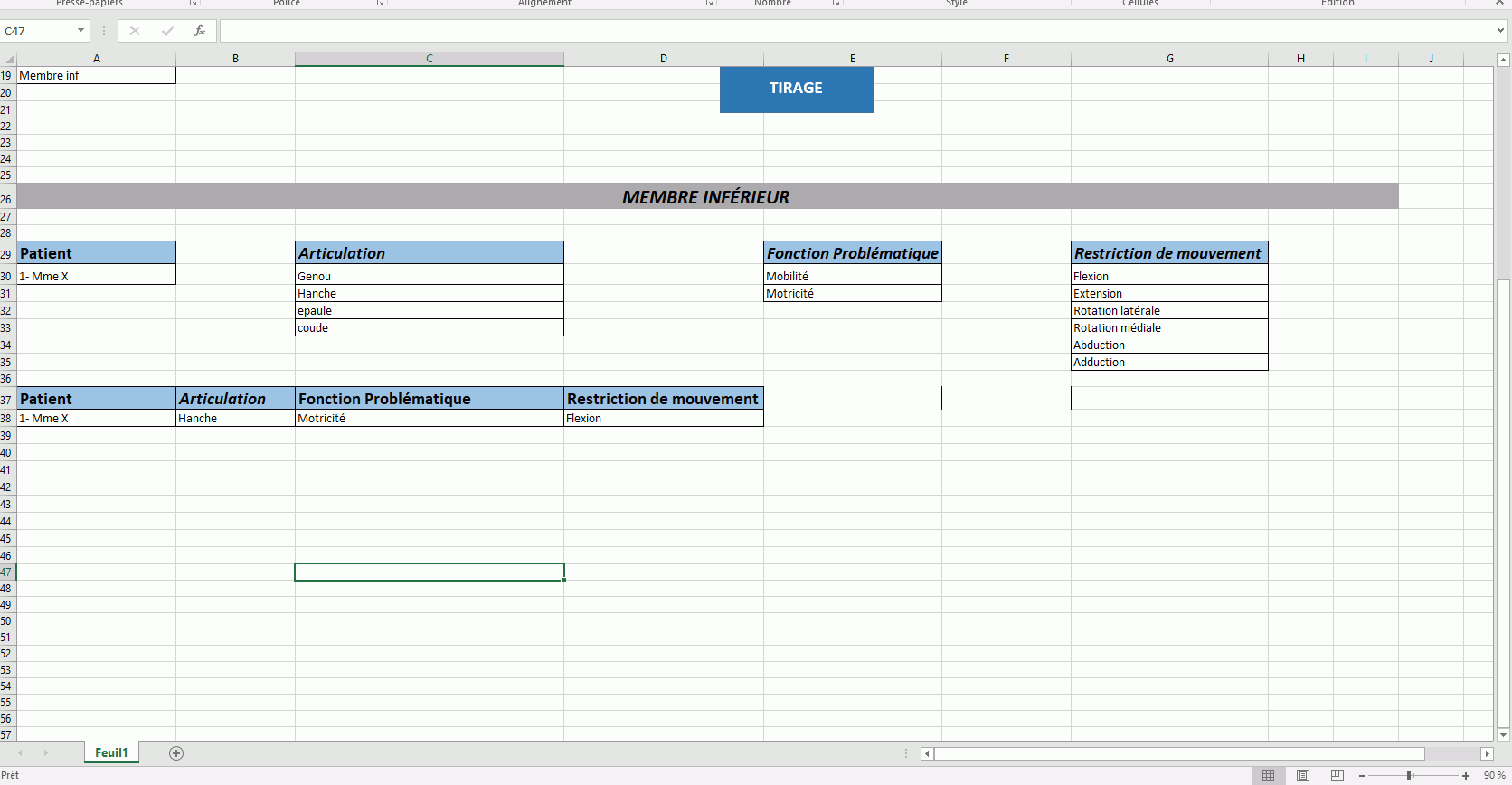This screenshot has width=1512, height=785.
Task: Click inside the Name Box field
Action: point(38,31)
